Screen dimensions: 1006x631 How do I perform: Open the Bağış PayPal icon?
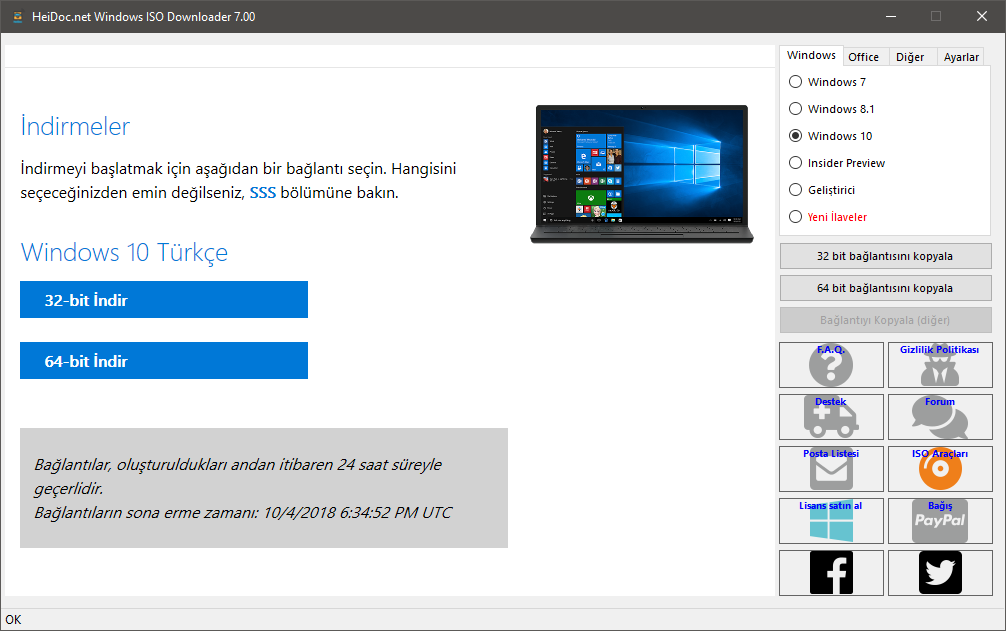click(940, 521)
